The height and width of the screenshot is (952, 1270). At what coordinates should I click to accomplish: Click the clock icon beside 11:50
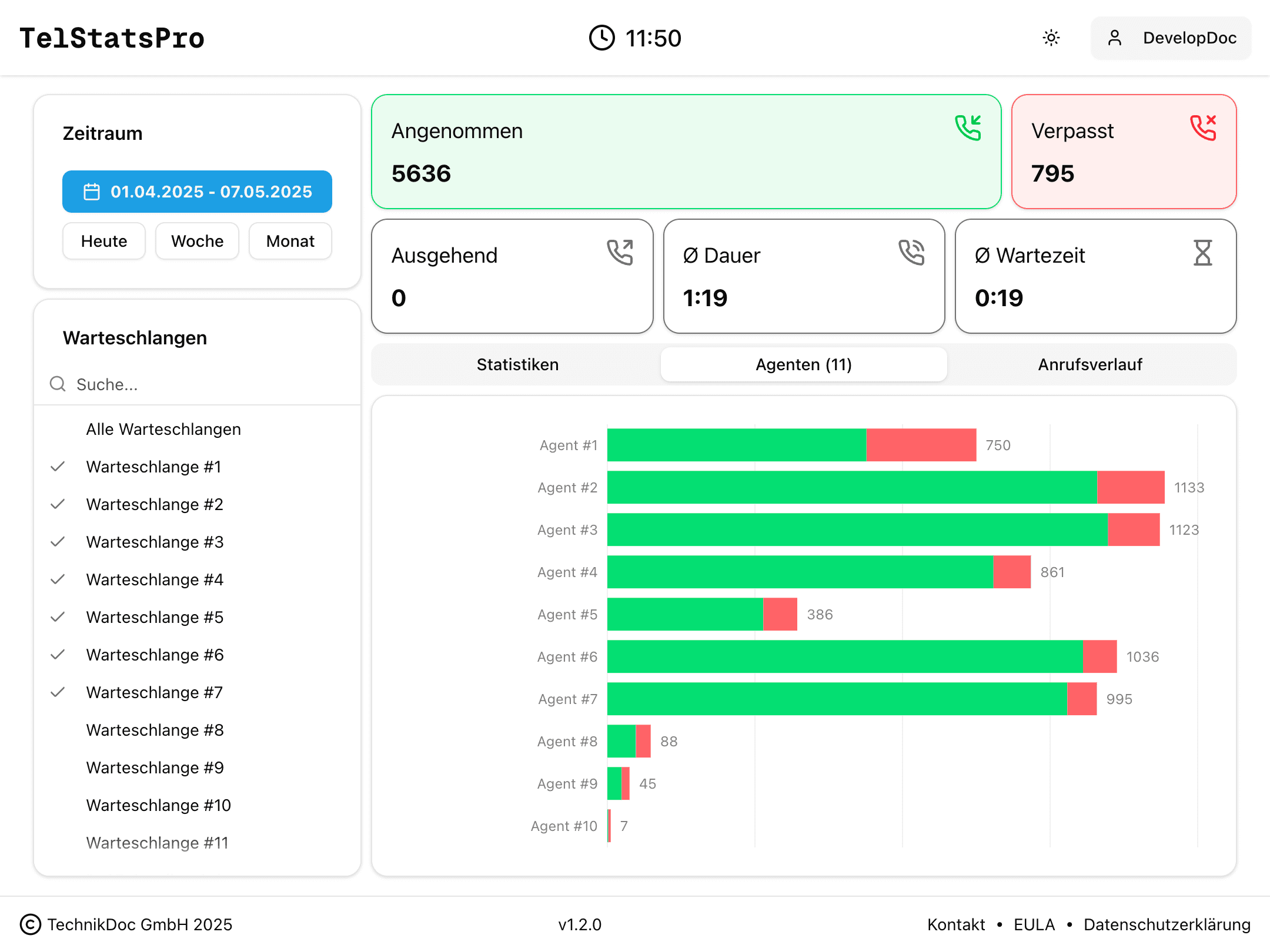tap(601, 38)
